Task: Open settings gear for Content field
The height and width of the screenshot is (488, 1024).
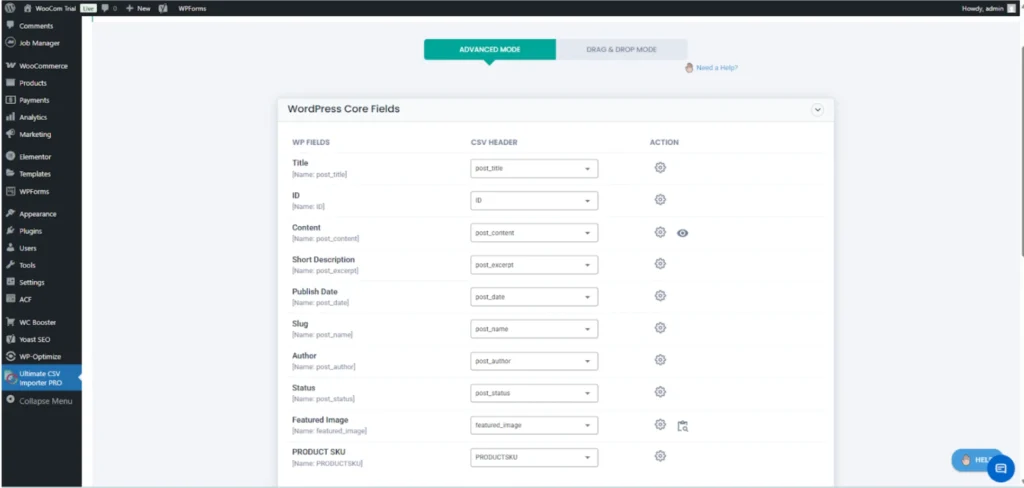Action: (x=660, y=232)
